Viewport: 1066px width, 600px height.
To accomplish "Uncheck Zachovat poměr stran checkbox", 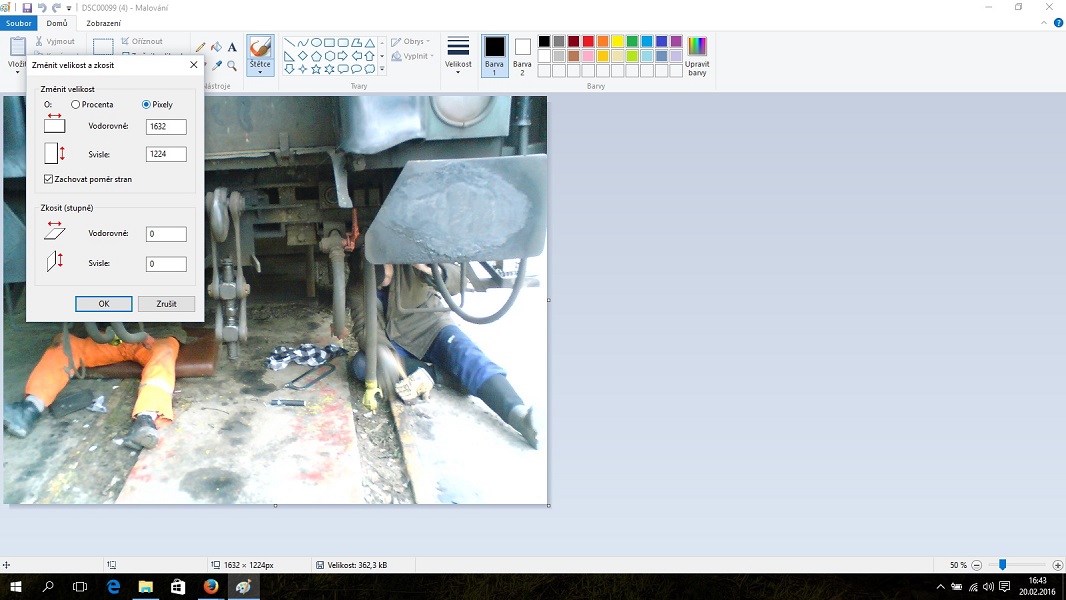I will [49, 179].
